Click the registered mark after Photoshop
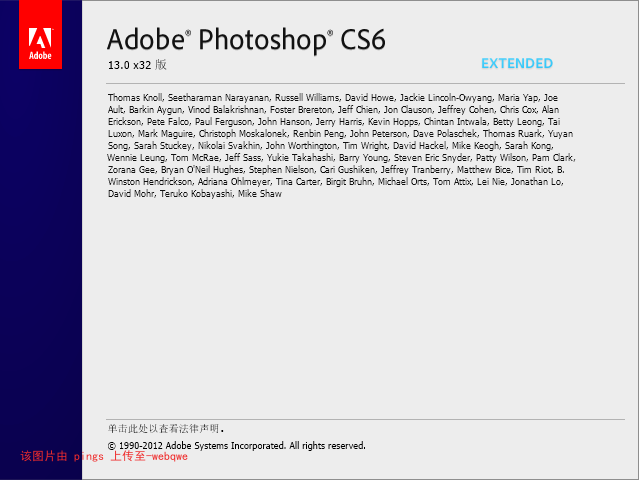The height and width of the screenshot is (480, 639). click(330, 33)
